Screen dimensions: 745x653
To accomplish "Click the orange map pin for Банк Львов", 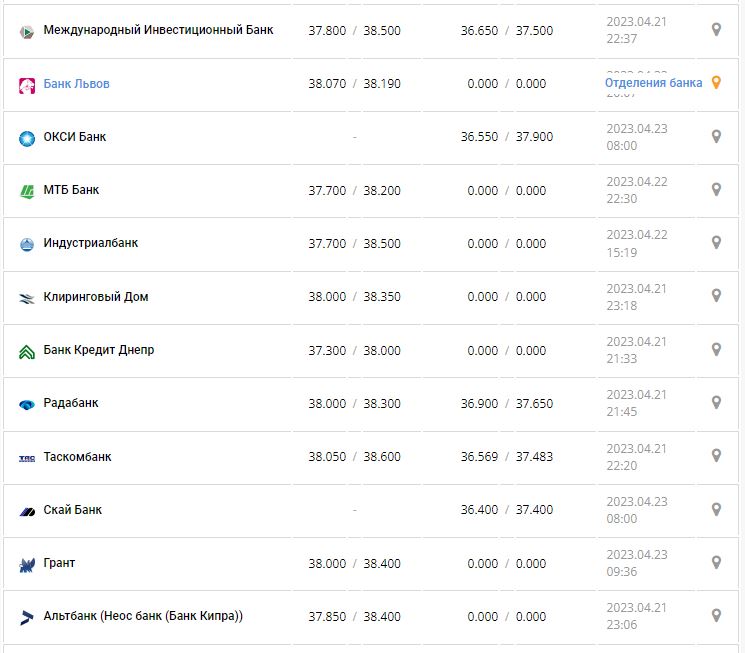I will 716,83.
